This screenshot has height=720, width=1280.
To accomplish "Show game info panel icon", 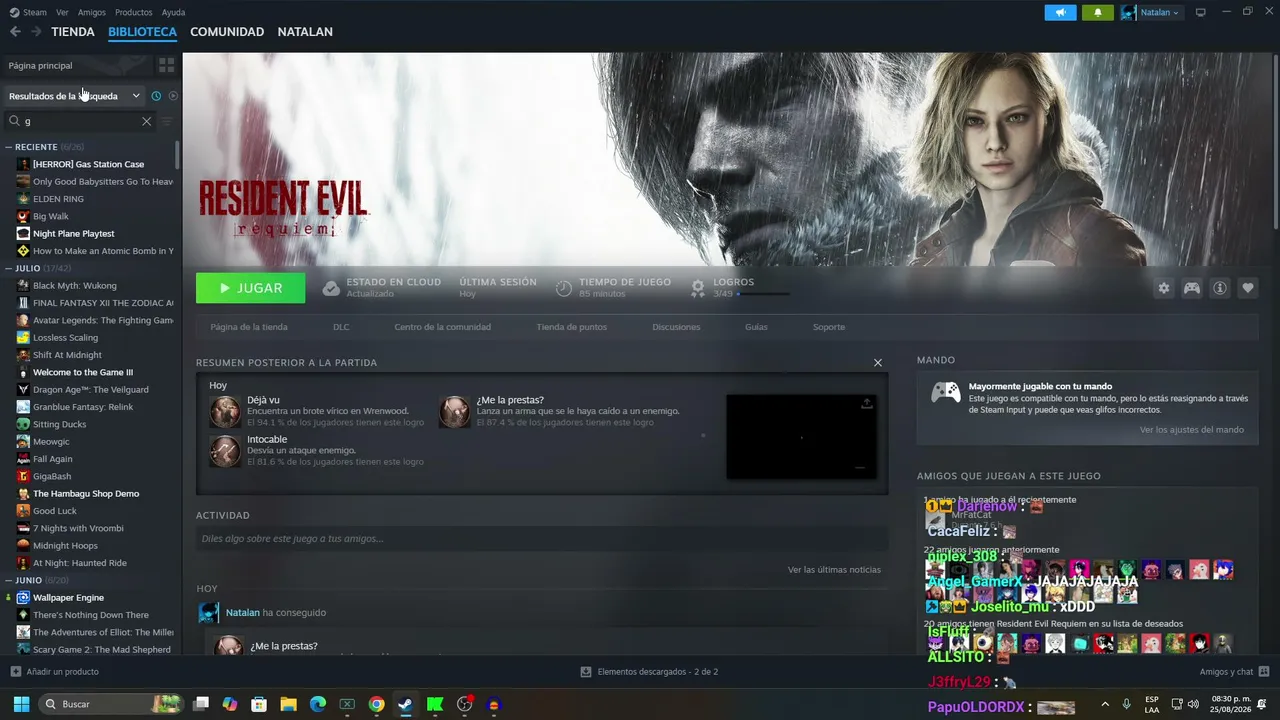I will click(x=1220, y=288).
